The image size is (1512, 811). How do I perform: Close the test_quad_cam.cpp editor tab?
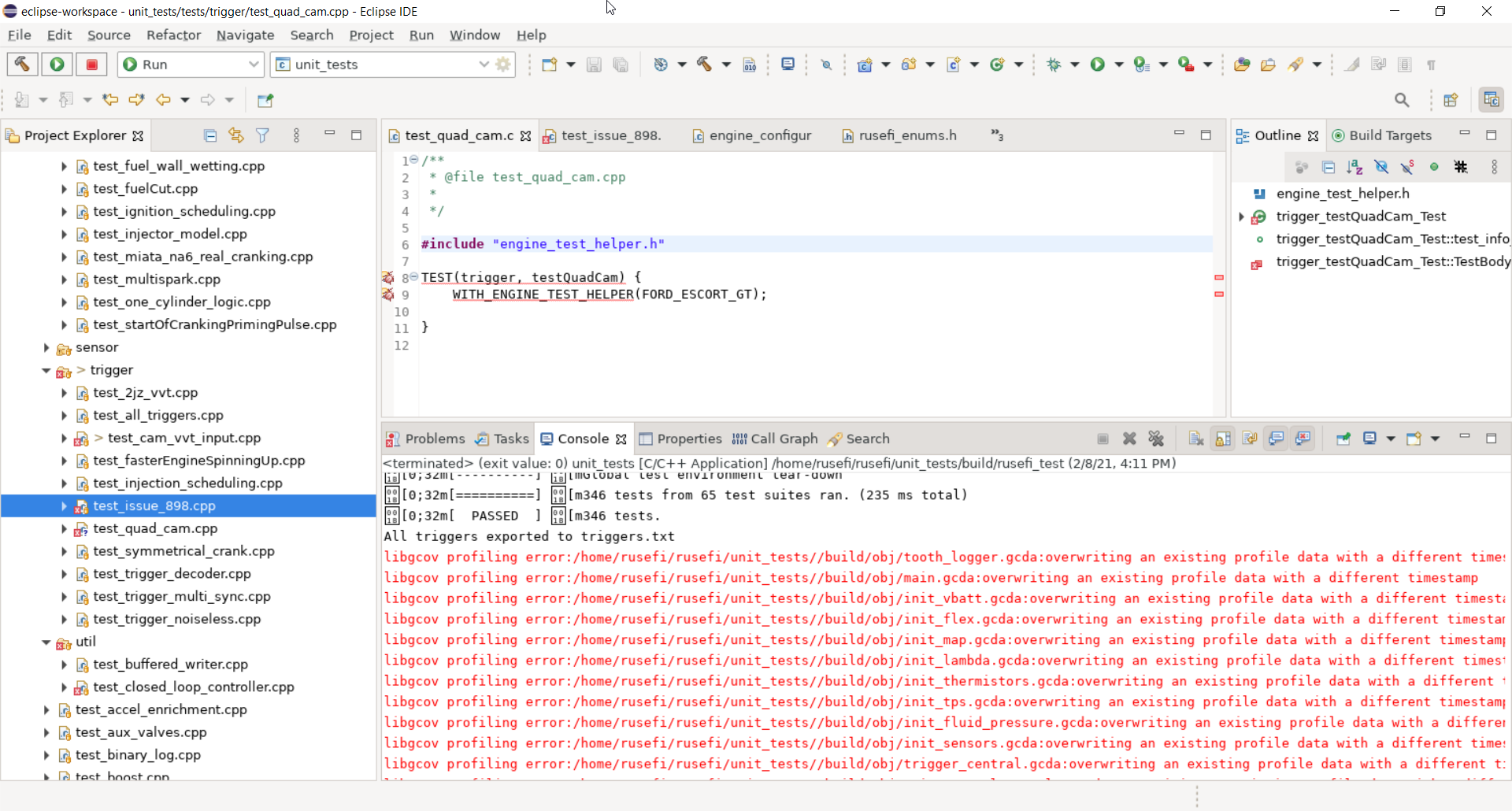[525, 135]
